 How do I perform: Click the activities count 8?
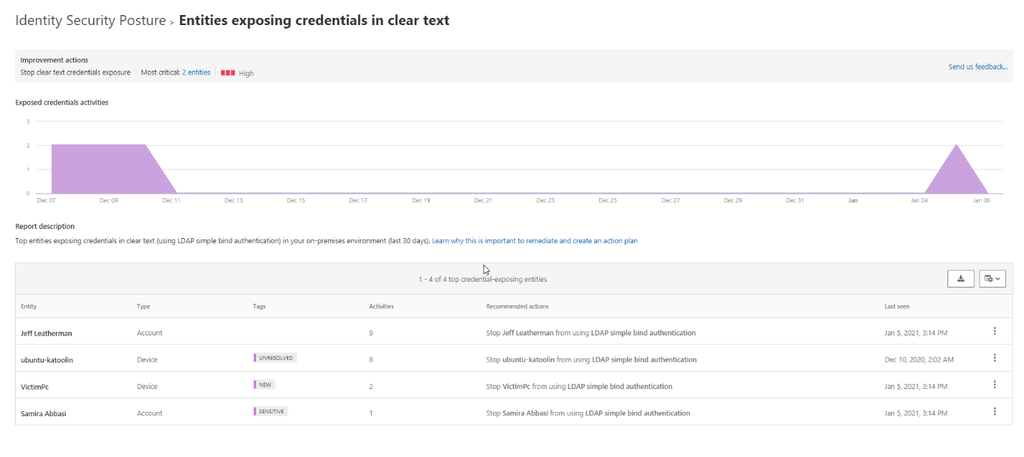click(x=371, y=360)
